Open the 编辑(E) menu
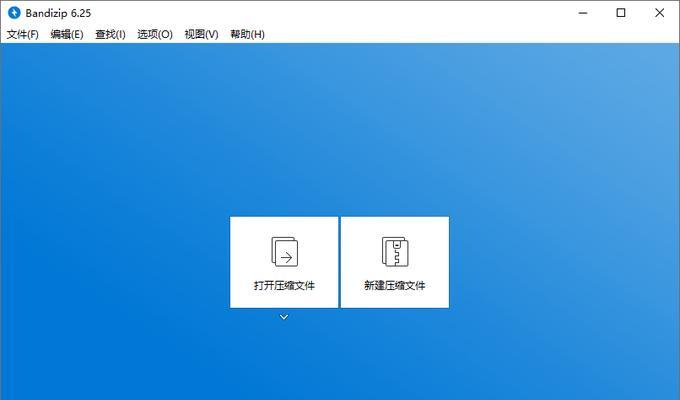Screen dimensions: 680x400 pyautogui.click(x=67, y=34)
